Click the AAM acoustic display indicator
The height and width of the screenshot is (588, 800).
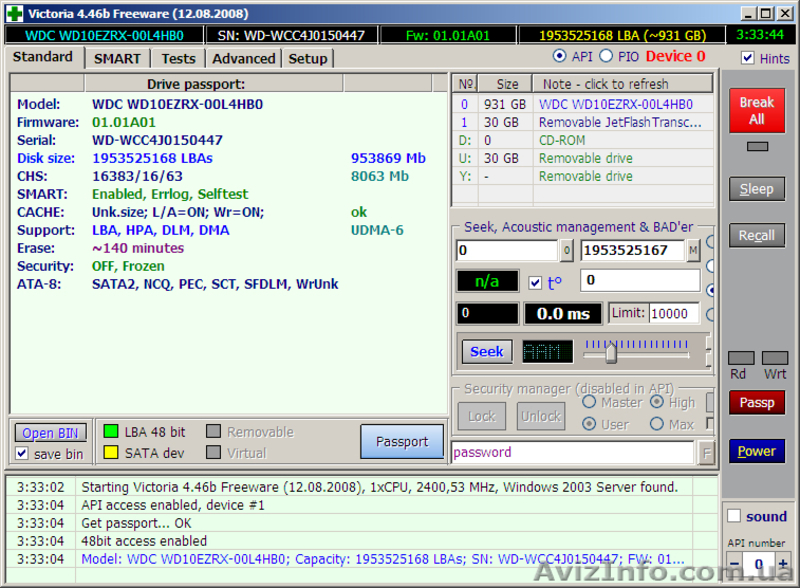click(x=547, y=351)
